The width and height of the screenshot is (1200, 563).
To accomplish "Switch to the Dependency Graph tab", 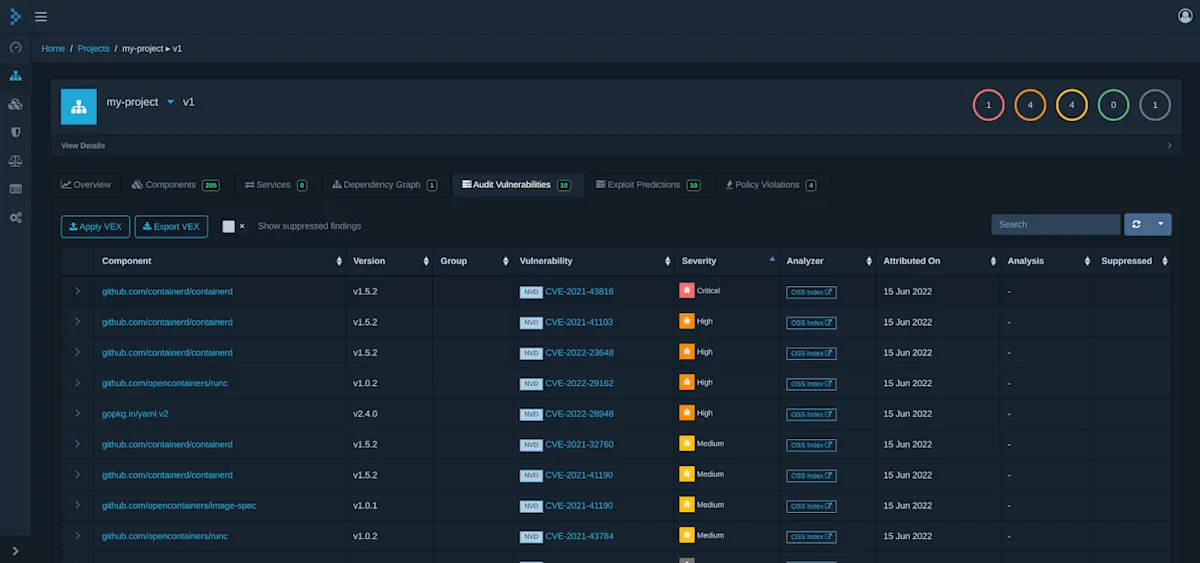I will coord(385,185).
